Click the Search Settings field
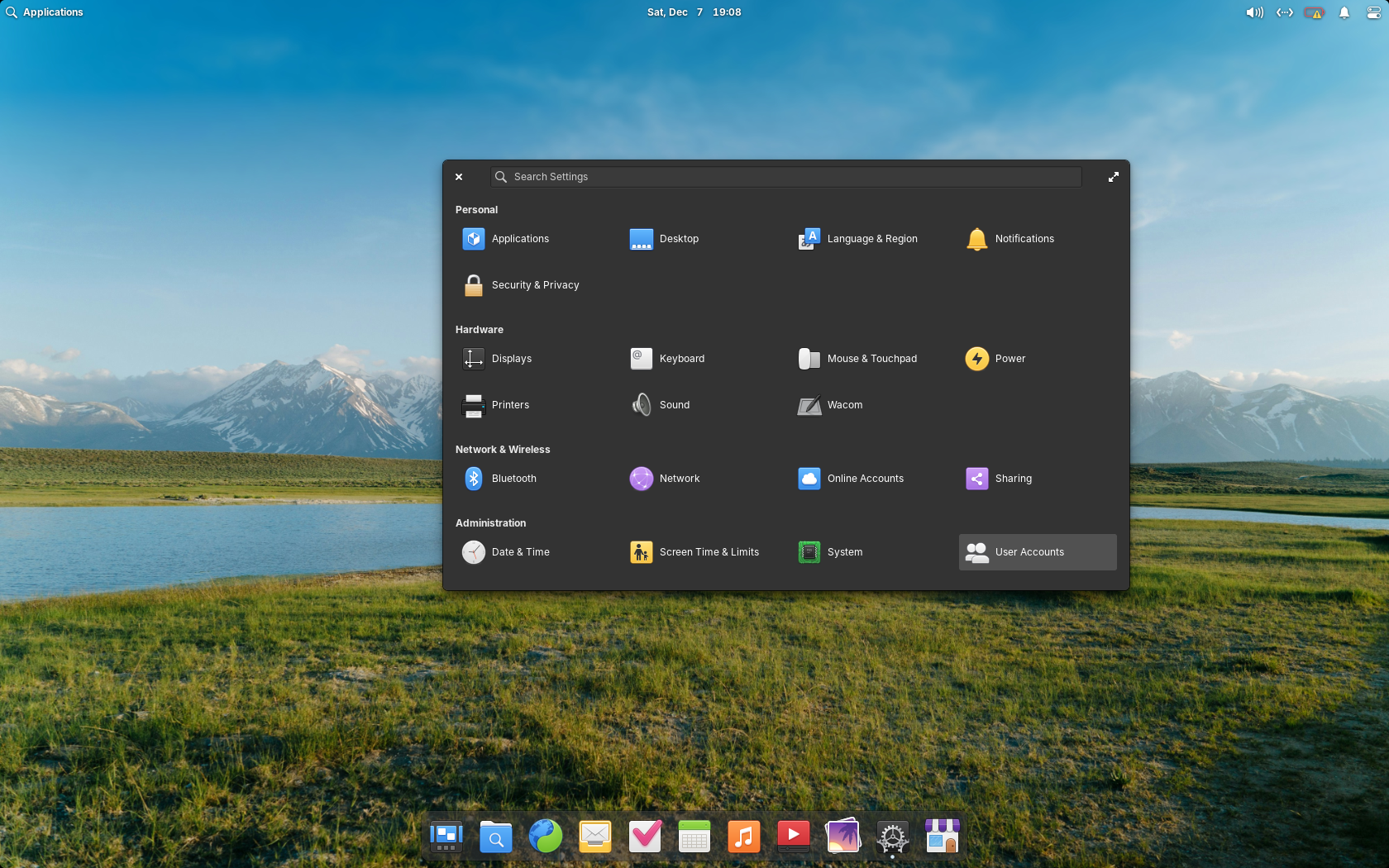This screenshot has height=868, width=1389. (785, 177)
